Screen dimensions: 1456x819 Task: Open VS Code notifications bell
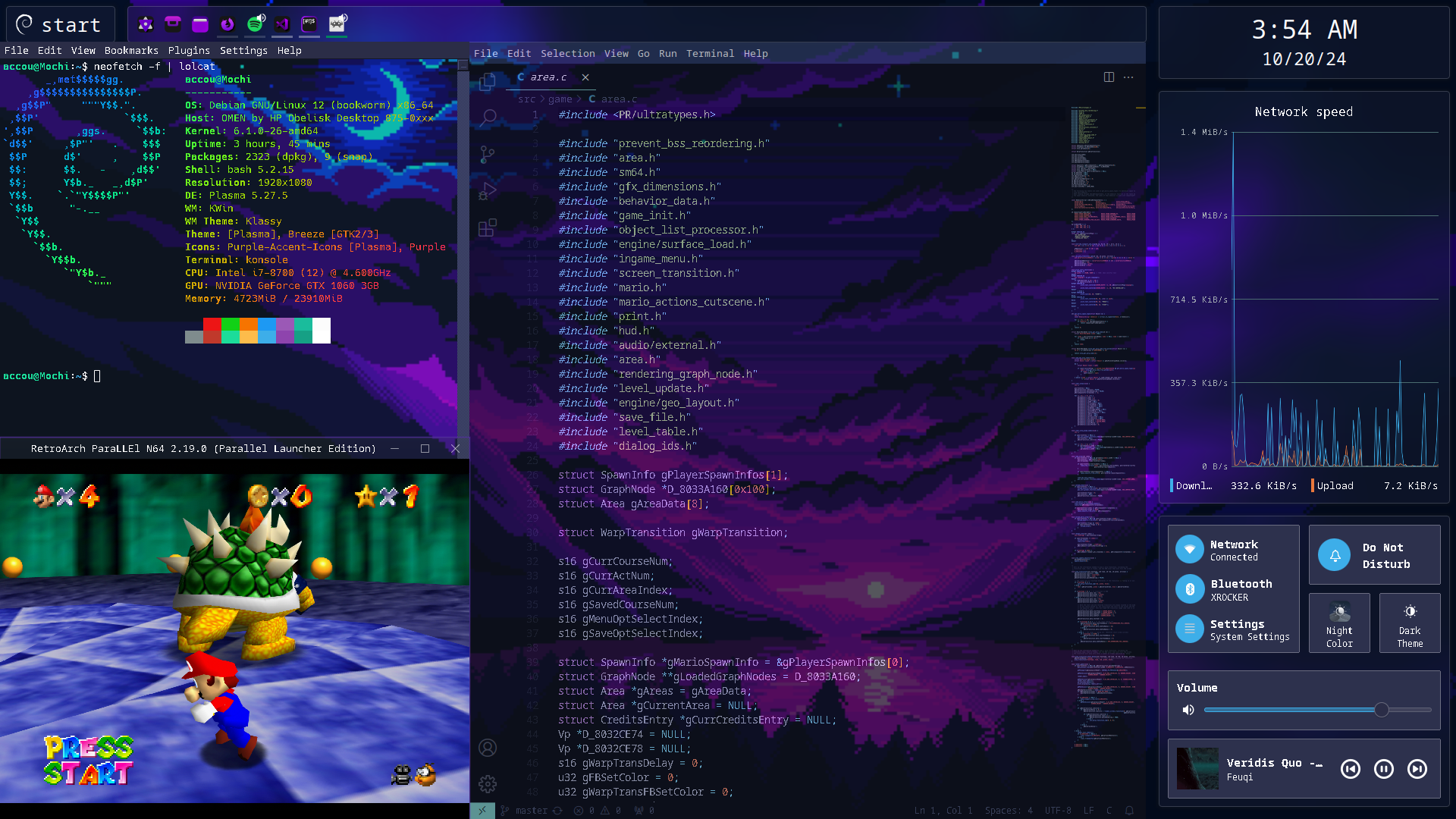1129,811
